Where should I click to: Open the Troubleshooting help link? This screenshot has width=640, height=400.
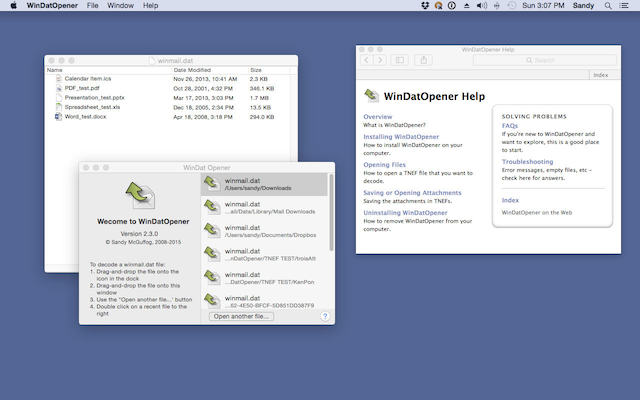[527, 162]
